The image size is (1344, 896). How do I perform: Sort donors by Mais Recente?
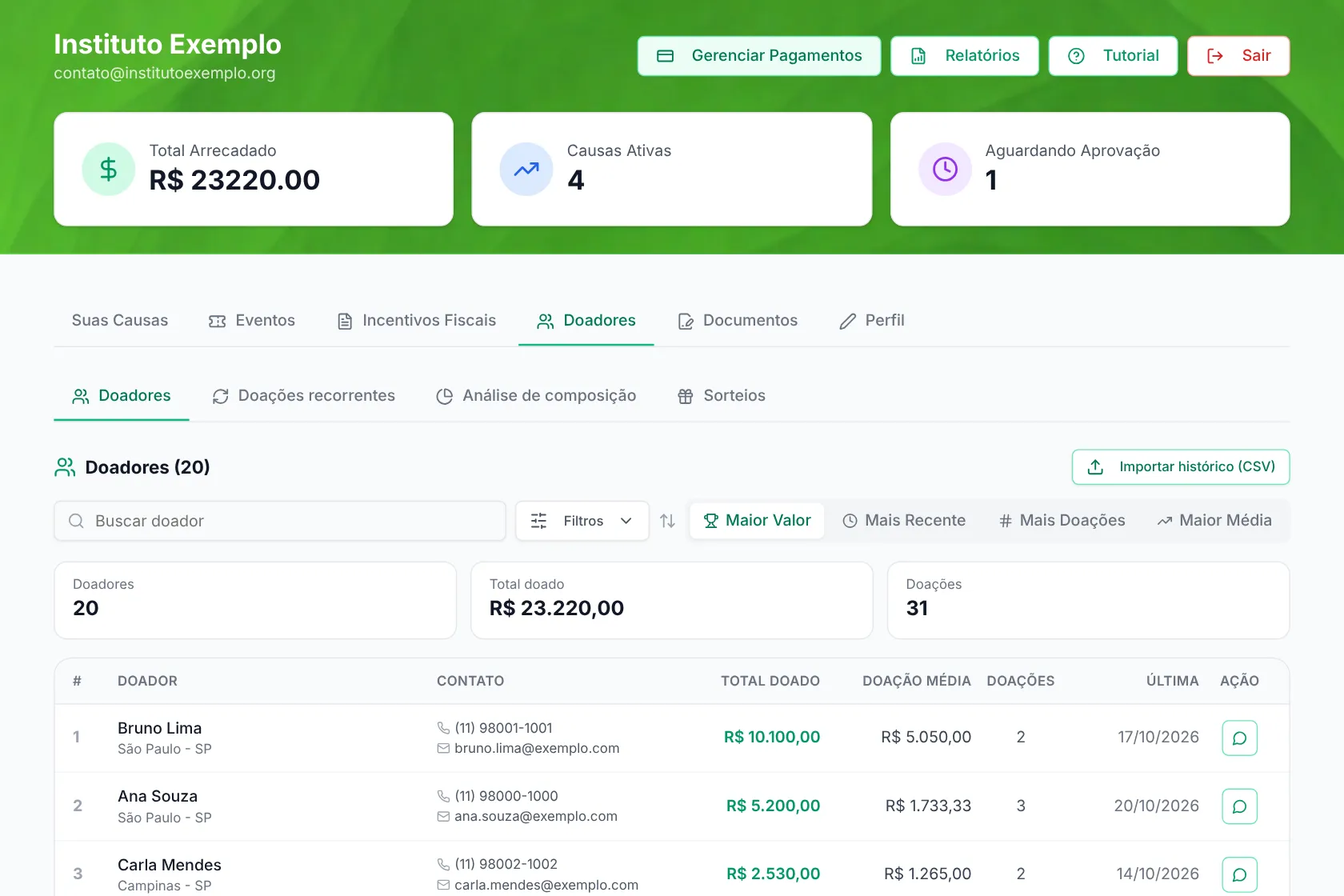point(904,521)
